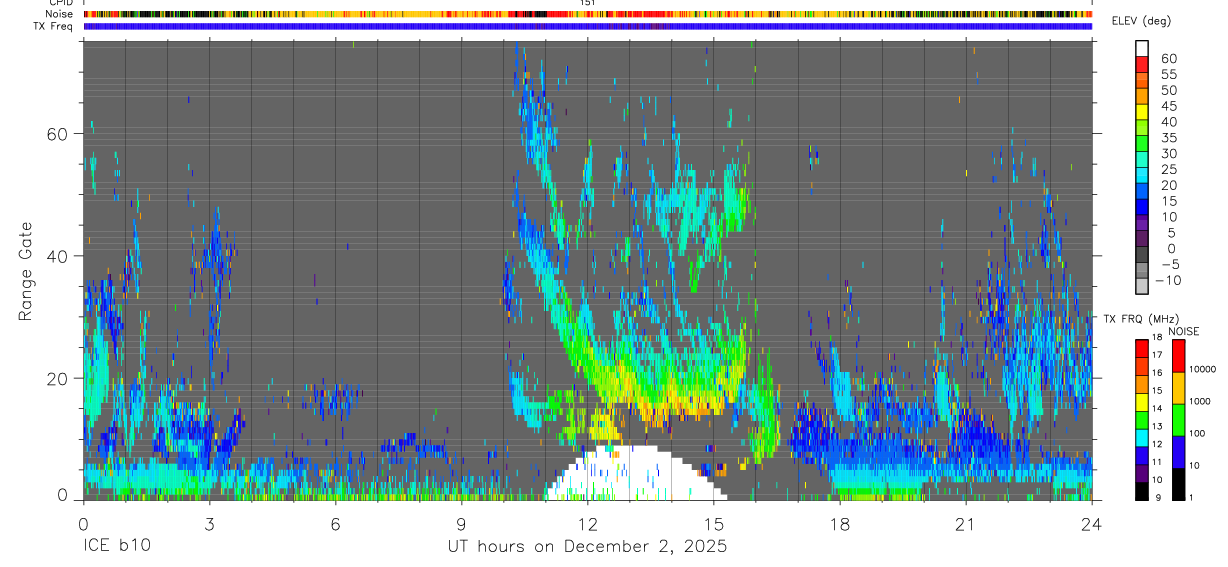
Task: Click the '6' hour tick label
Action: [336, 525]
